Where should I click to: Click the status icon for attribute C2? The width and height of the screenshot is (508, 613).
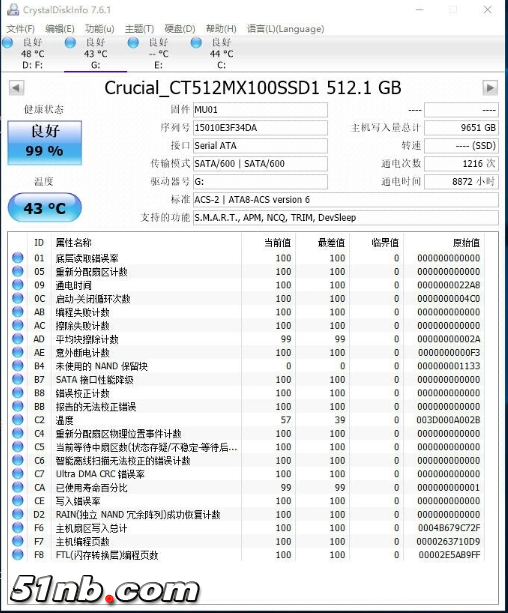18,419
